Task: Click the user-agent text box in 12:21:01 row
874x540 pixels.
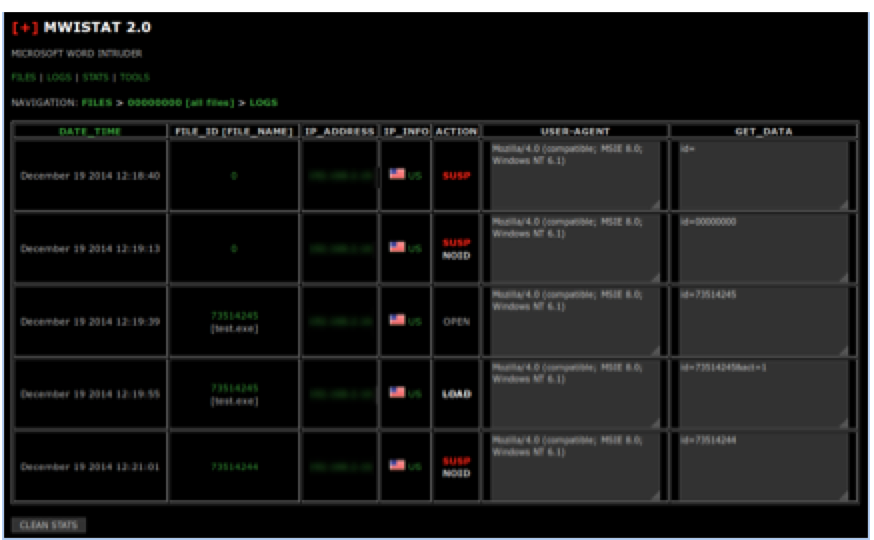Action: click(575, 466)
